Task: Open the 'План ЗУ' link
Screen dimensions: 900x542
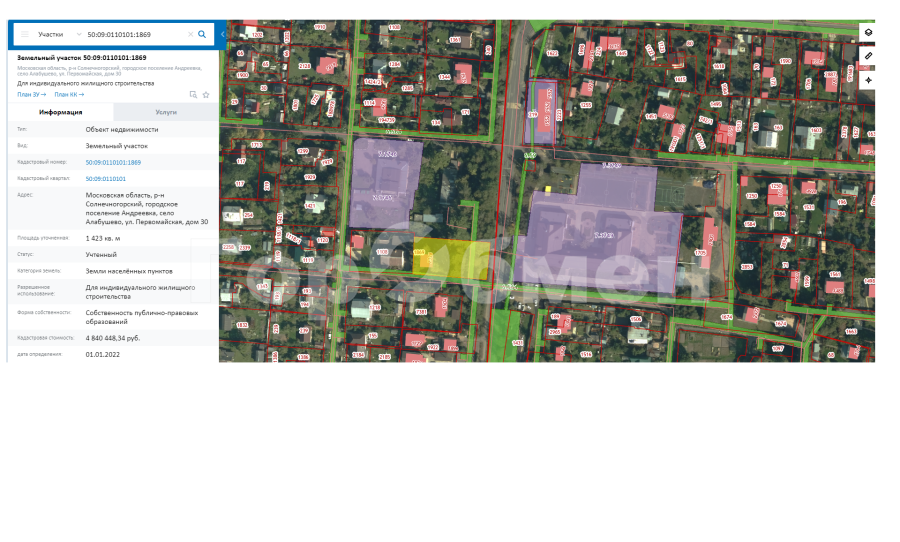Action: pyautogui.click(x=32, y=95)
